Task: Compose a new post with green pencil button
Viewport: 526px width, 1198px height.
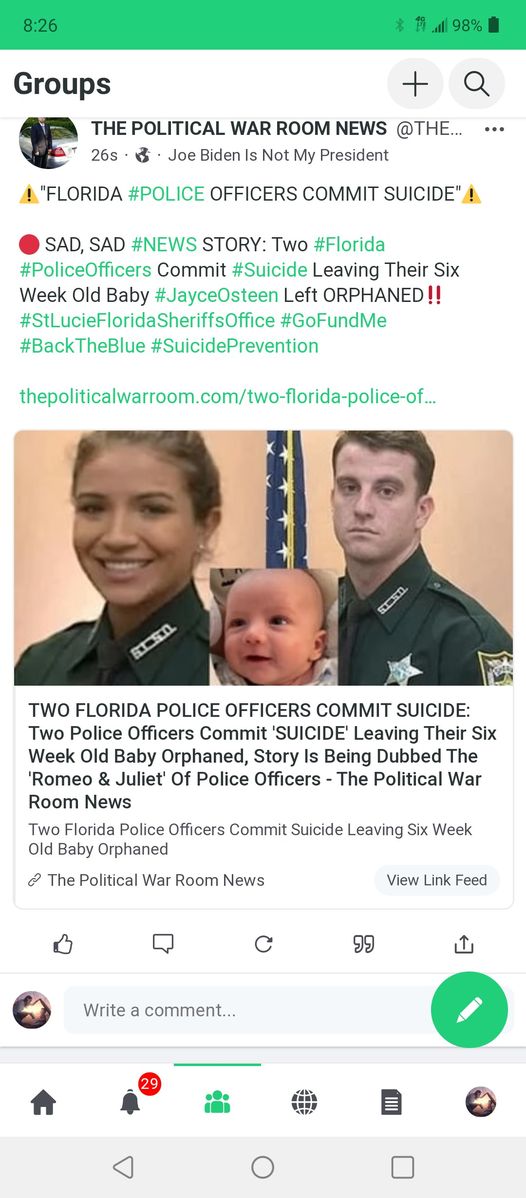Action: pos(469,1009)
